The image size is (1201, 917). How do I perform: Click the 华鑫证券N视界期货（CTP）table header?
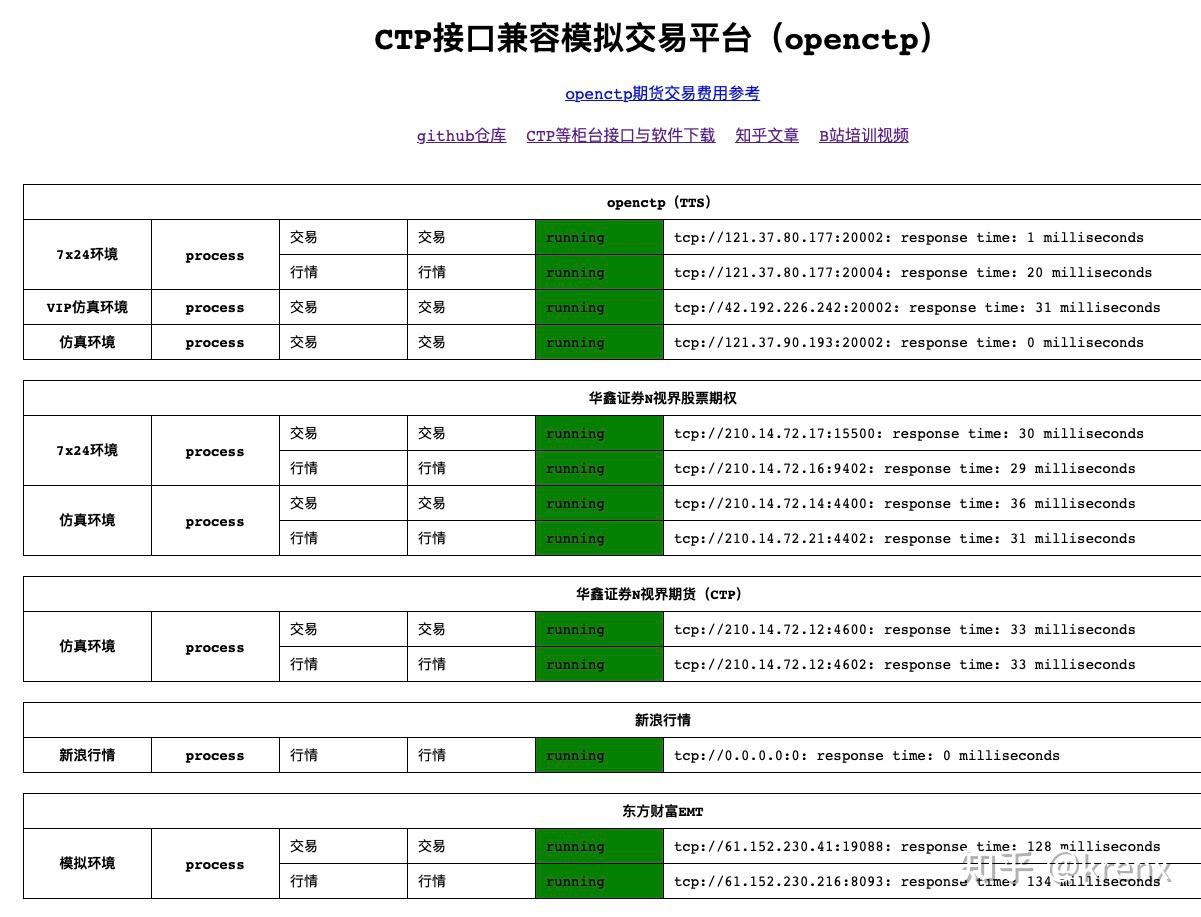click(x=662, y=593)
